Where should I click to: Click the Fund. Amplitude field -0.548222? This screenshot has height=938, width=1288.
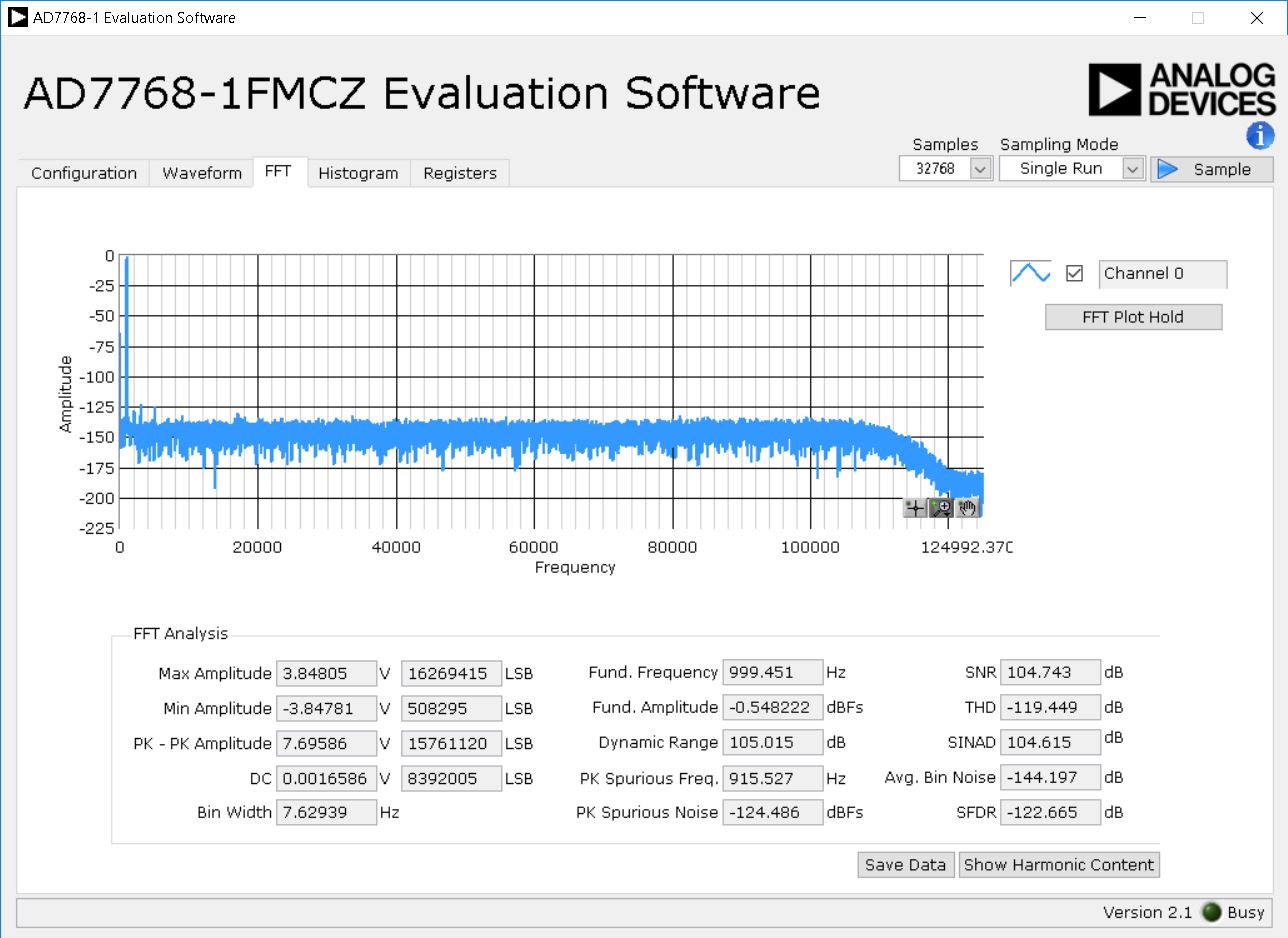773,707
